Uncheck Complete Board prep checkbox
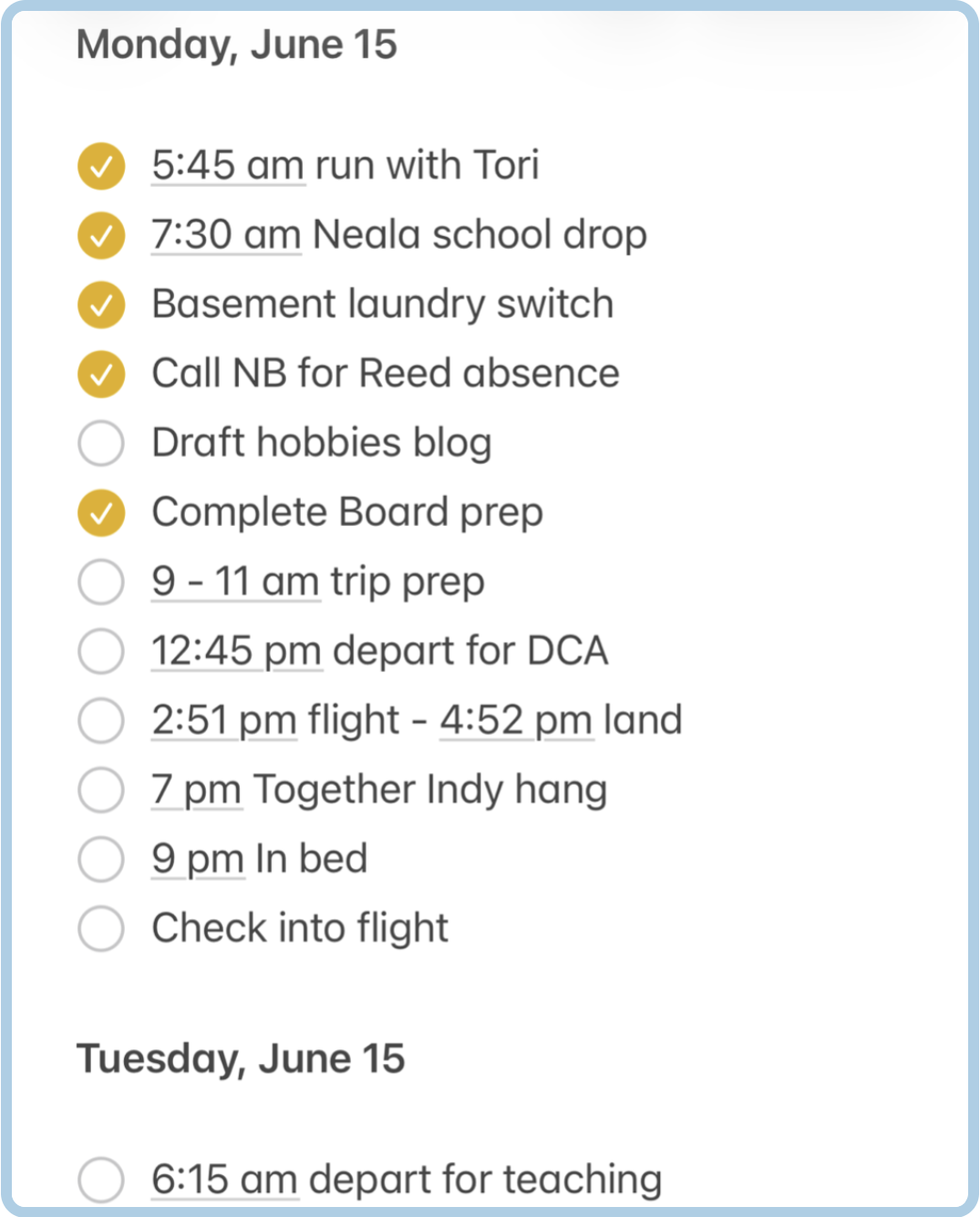Image resolution: width=980 pixels, height=1217 pixels. click(x=101, y=512)
